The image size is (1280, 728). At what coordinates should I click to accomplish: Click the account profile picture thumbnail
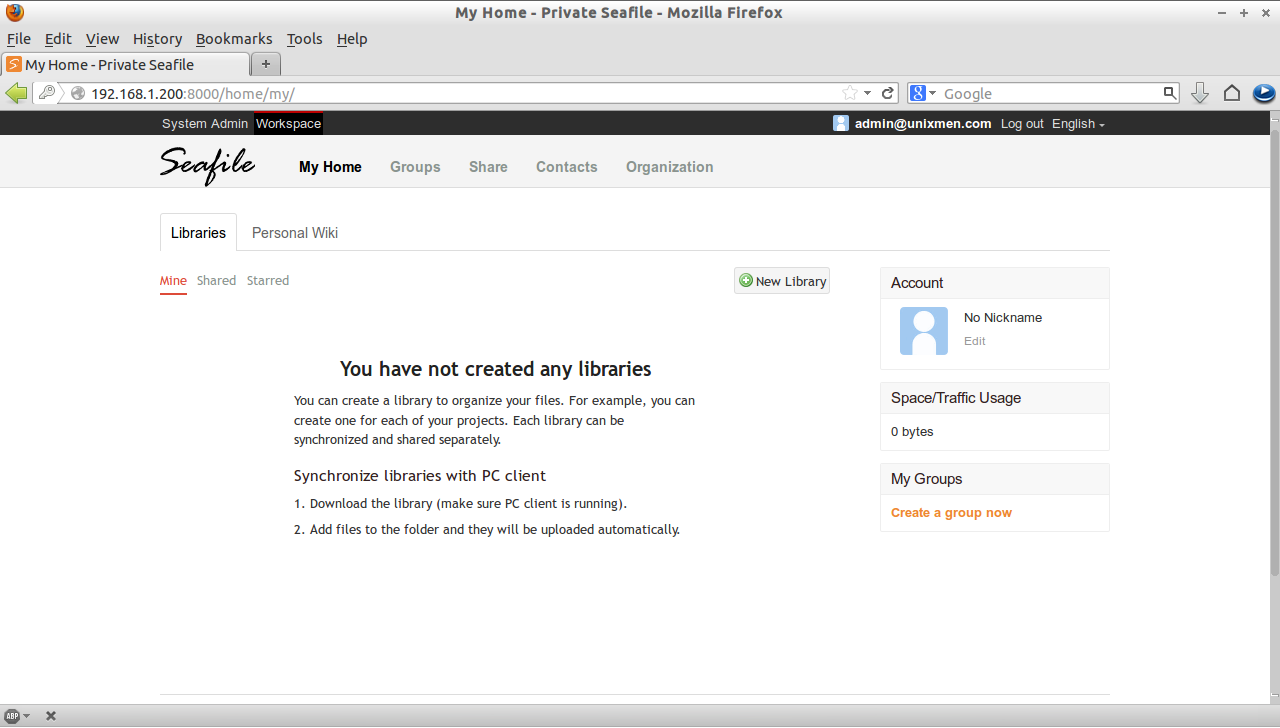[x=924, y=331]
